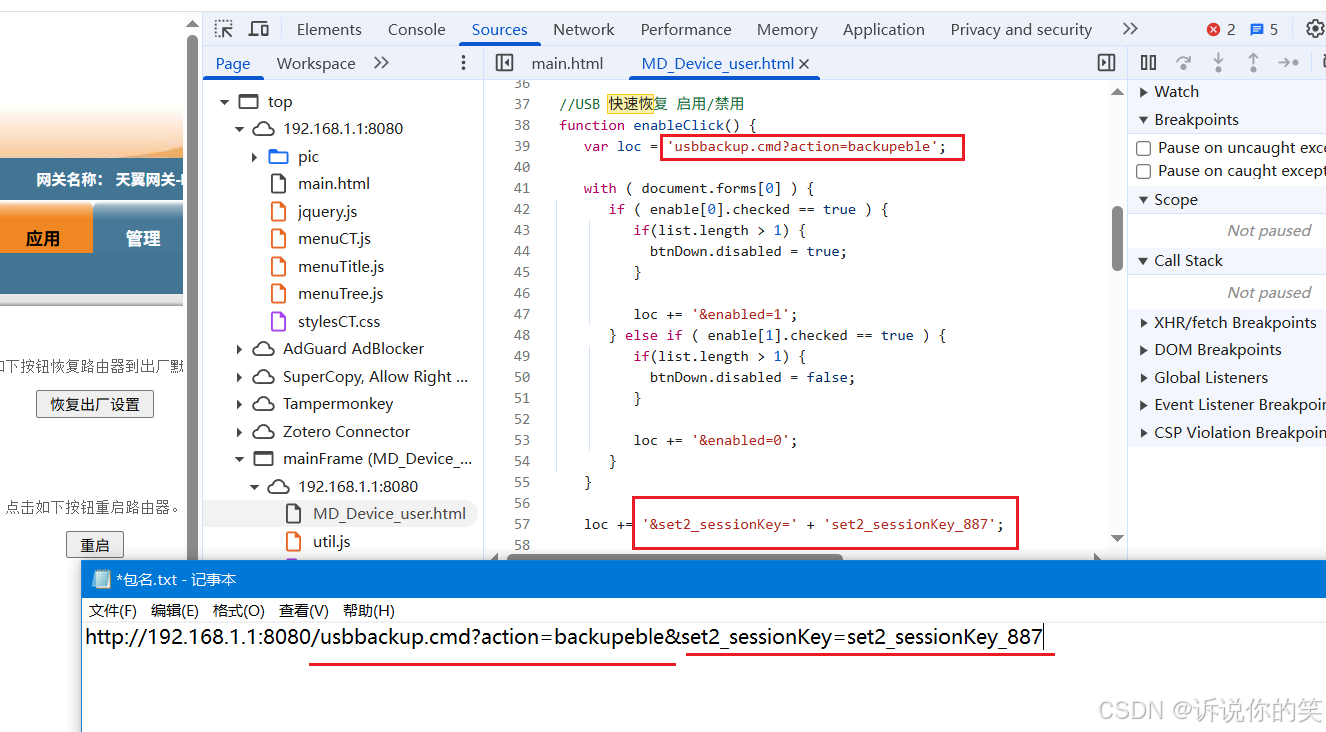The height and width of the screenshot is (732, 1326).
Task: Pause script execution button
Action: 1148,63
